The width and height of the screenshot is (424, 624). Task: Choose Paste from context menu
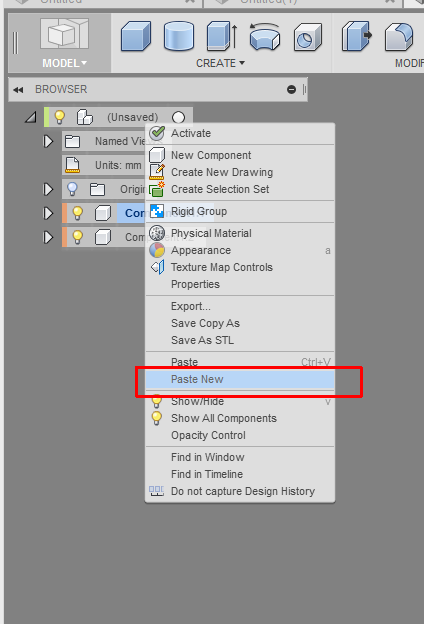pyautogui.click(x=240, y=362)
